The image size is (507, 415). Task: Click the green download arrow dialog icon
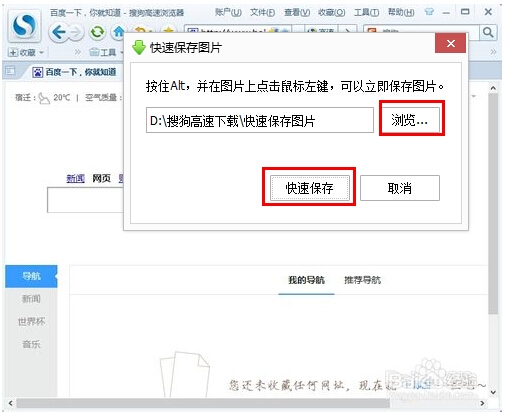pyautogui.click(x=139, y=47)
